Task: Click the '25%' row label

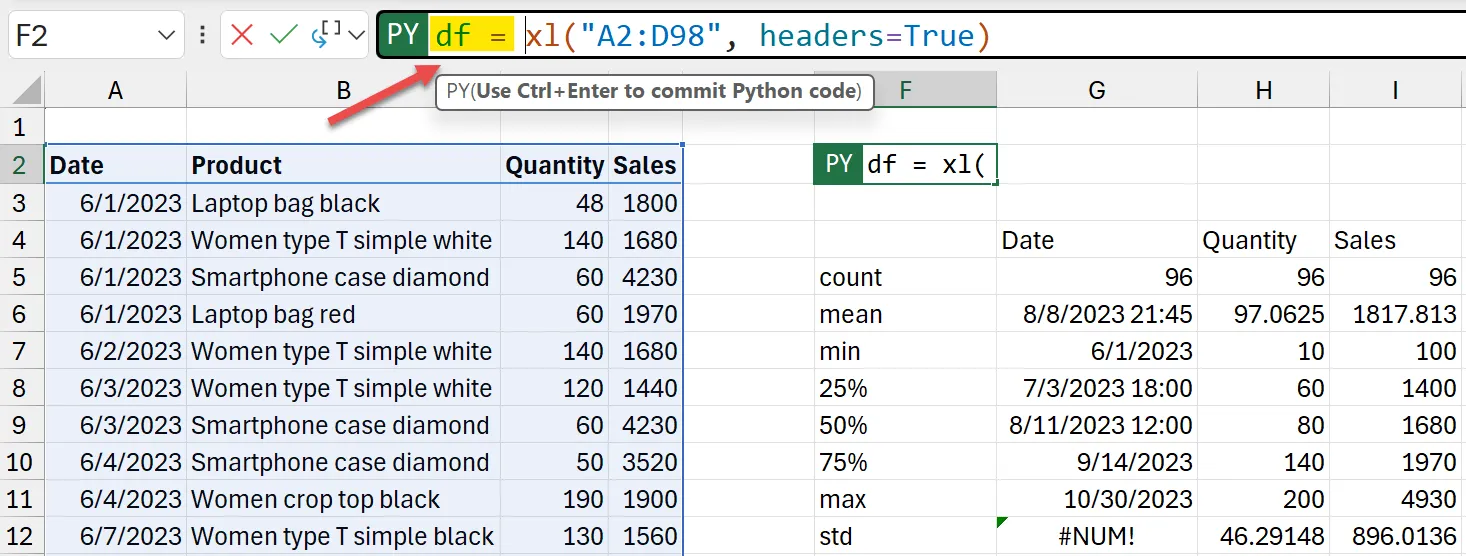Action: [905, 388]
